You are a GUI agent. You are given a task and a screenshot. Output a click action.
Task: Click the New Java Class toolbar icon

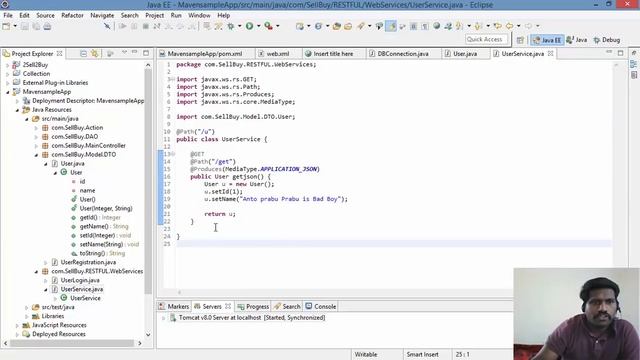[318, 26]
